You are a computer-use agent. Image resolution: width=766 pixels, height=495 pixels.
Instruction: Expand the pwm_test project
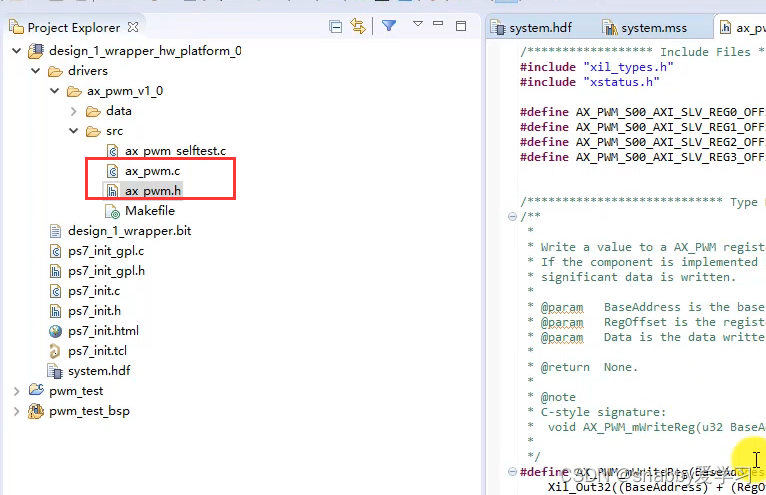[17, 391]
